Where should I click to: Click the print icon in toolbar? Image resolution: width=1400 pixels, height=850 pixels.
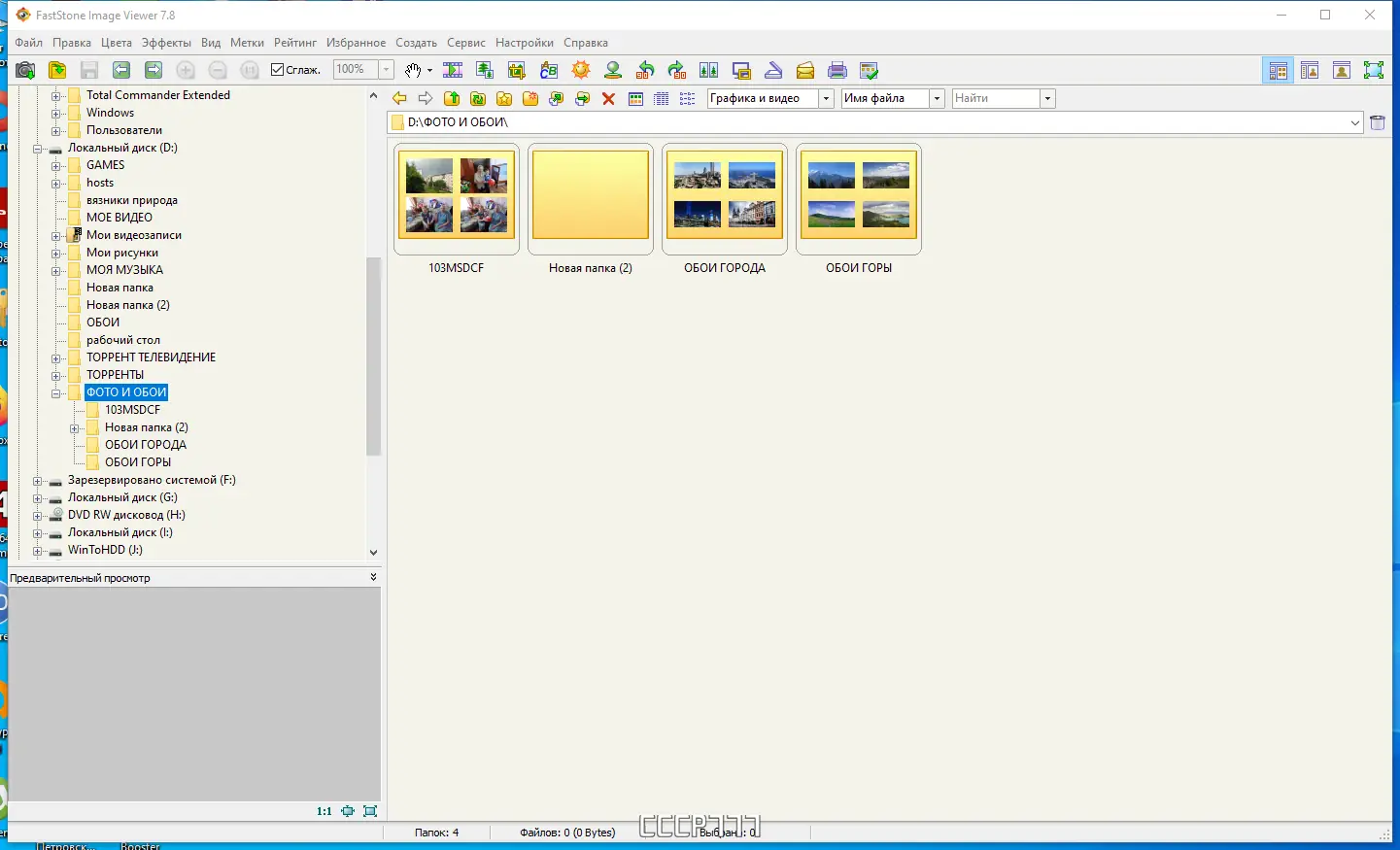coord(837,70)
